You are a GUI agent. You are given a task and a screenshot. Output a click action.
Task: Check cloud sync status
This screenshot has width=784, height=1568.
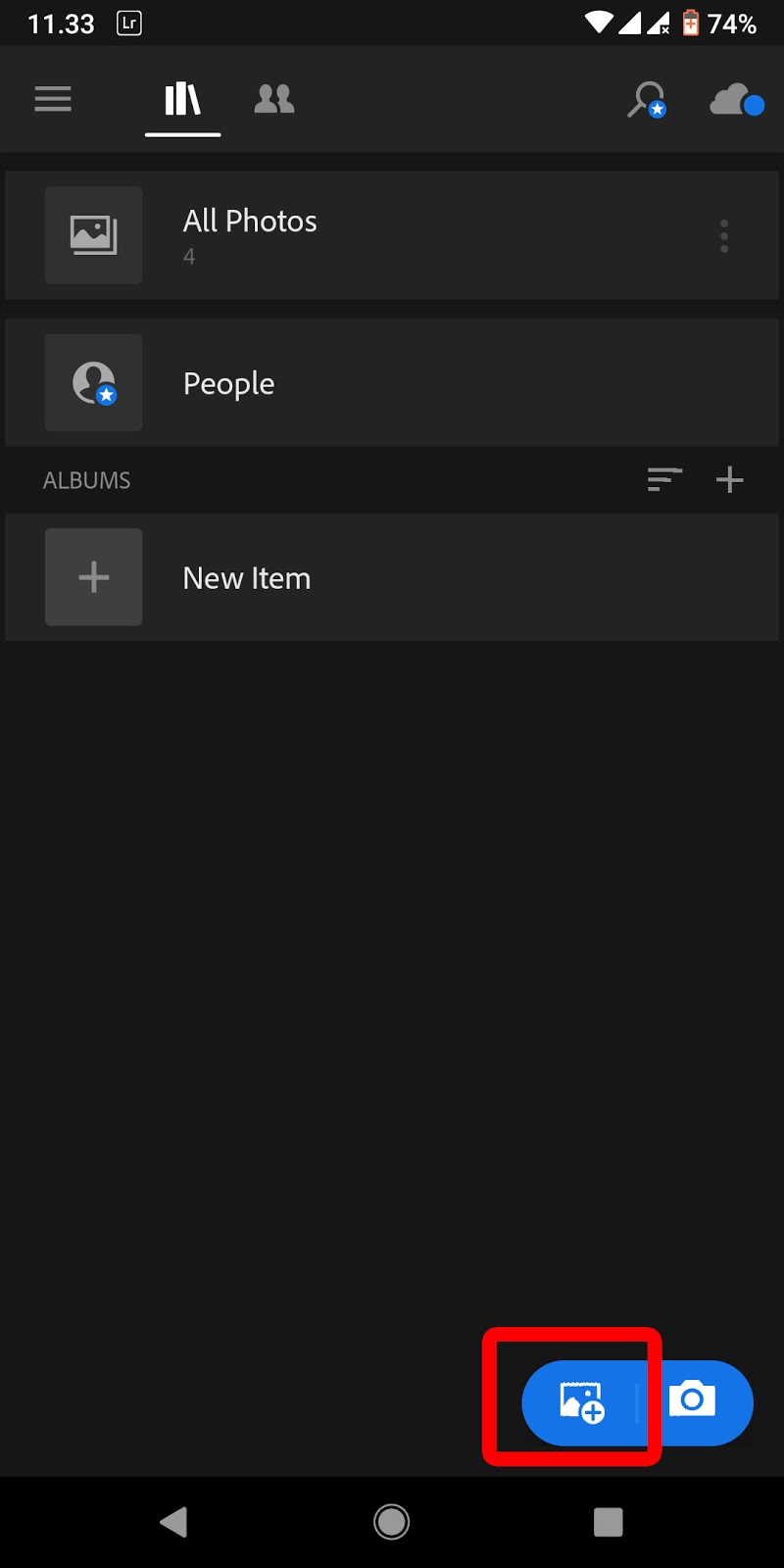click(x=733, y=99)
